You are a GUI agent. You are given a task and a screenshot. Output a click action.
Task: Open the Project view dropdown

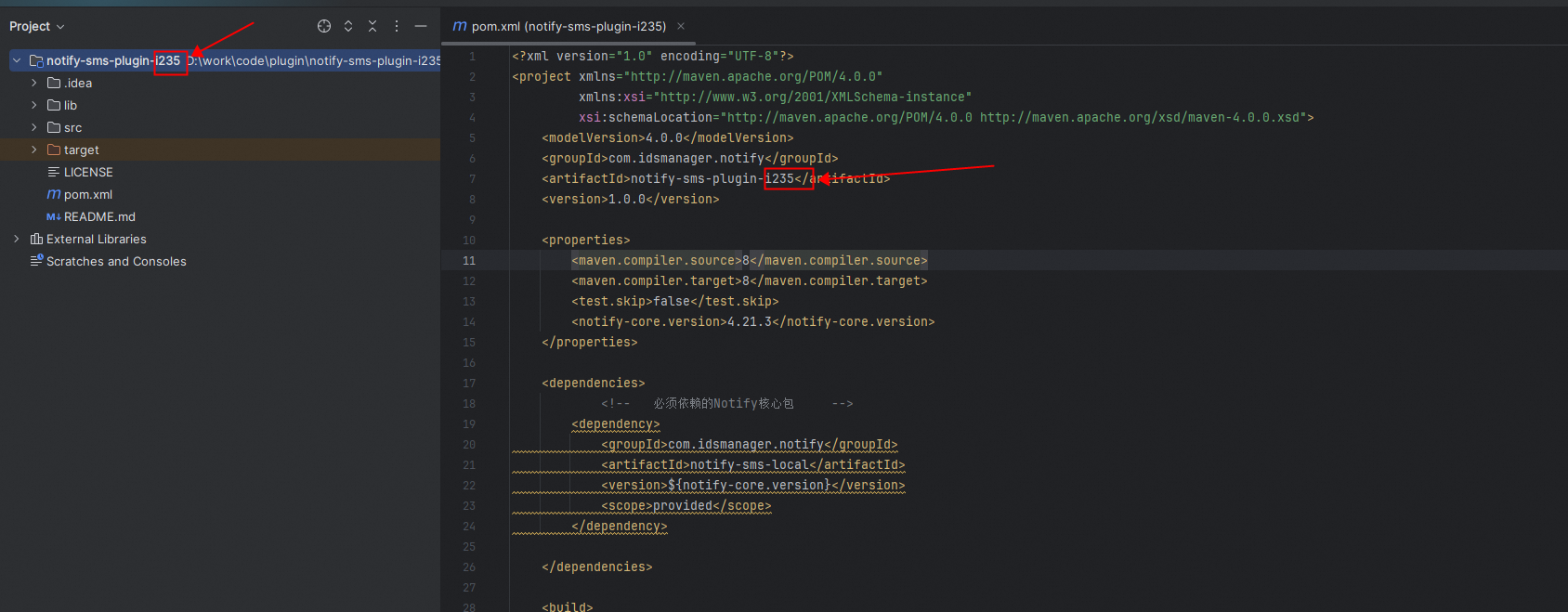pos(37,26)
